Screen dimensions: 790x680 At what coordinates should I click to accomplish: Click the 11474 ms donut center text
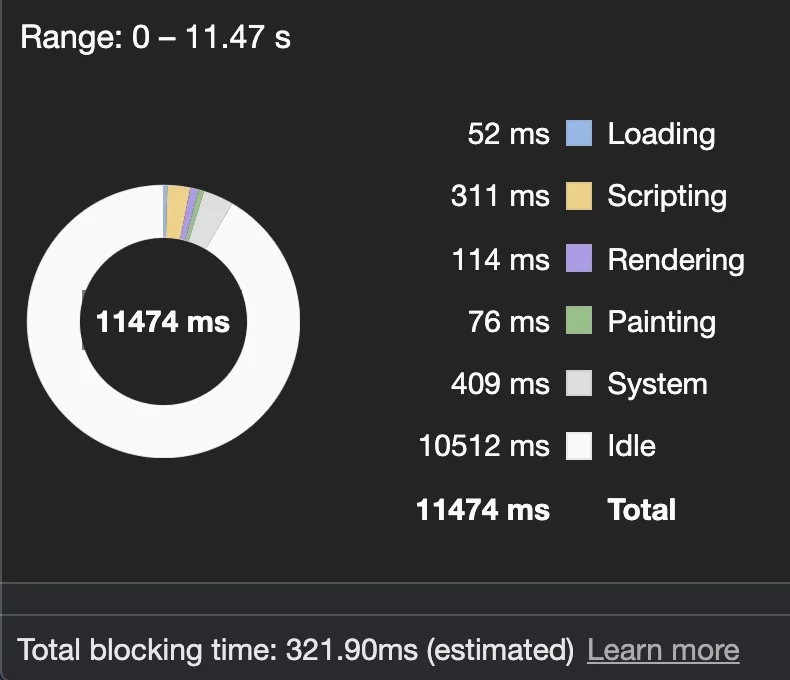click(x=163, y=322)
